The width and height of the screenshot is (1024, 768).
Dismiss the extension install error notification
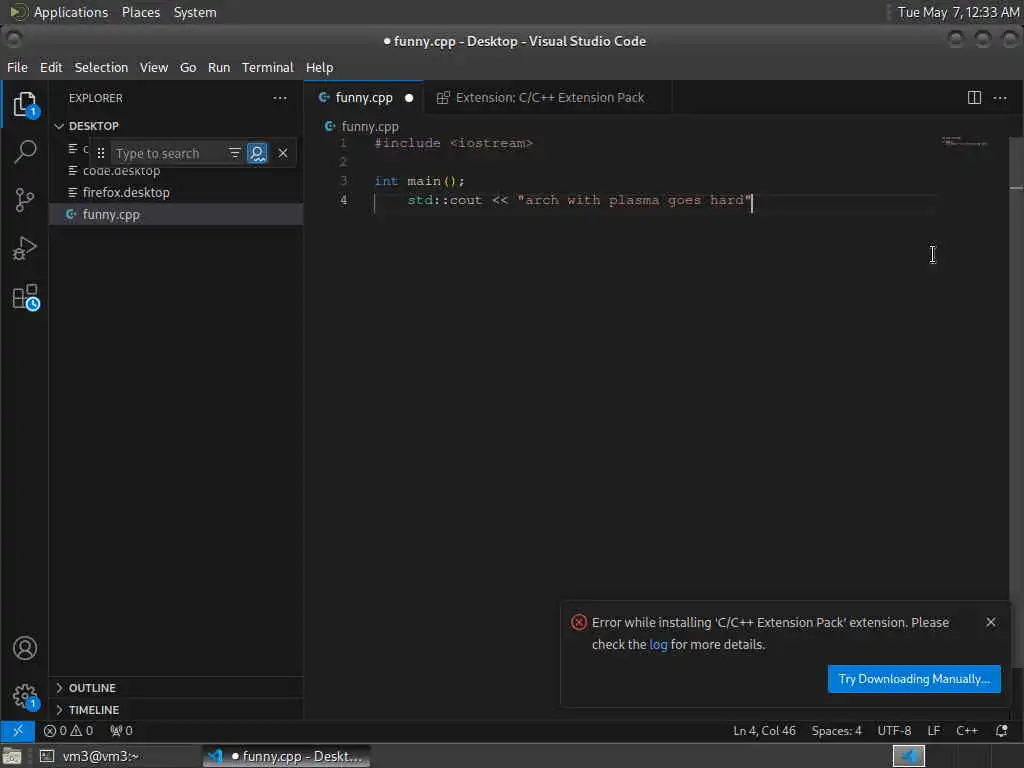click(991, 622)
